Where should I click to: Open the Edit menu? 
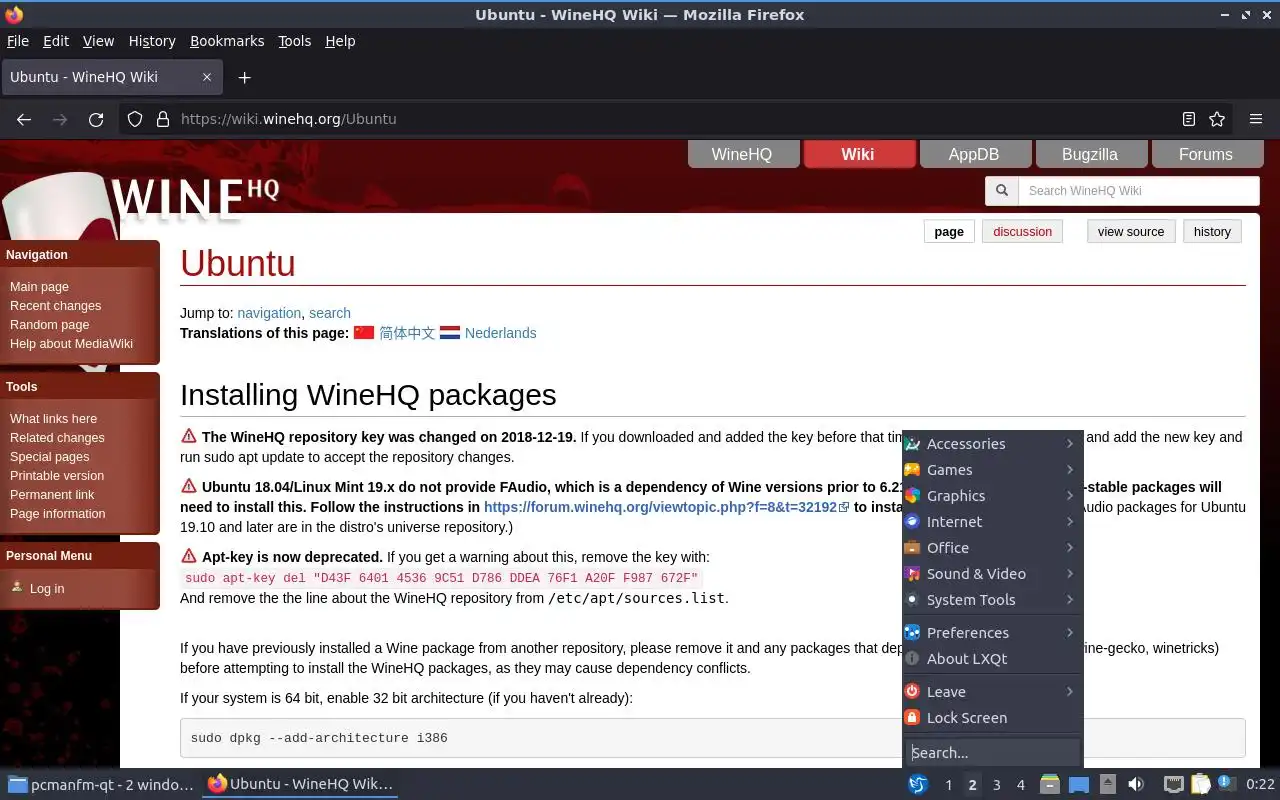(x=56, y=41)
